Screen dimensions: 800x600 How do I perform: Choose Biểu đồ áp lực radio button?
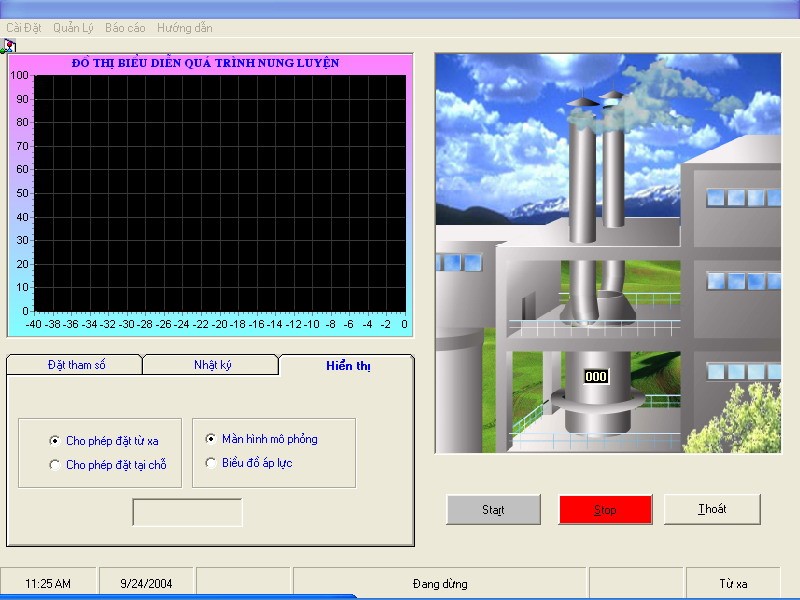(x=249, y=463)
